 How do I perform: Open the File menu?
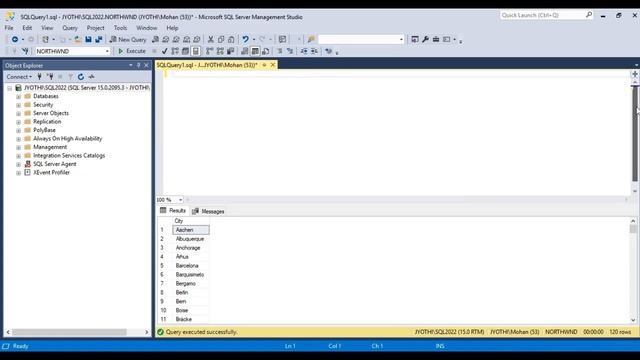(x=9, y=28)
